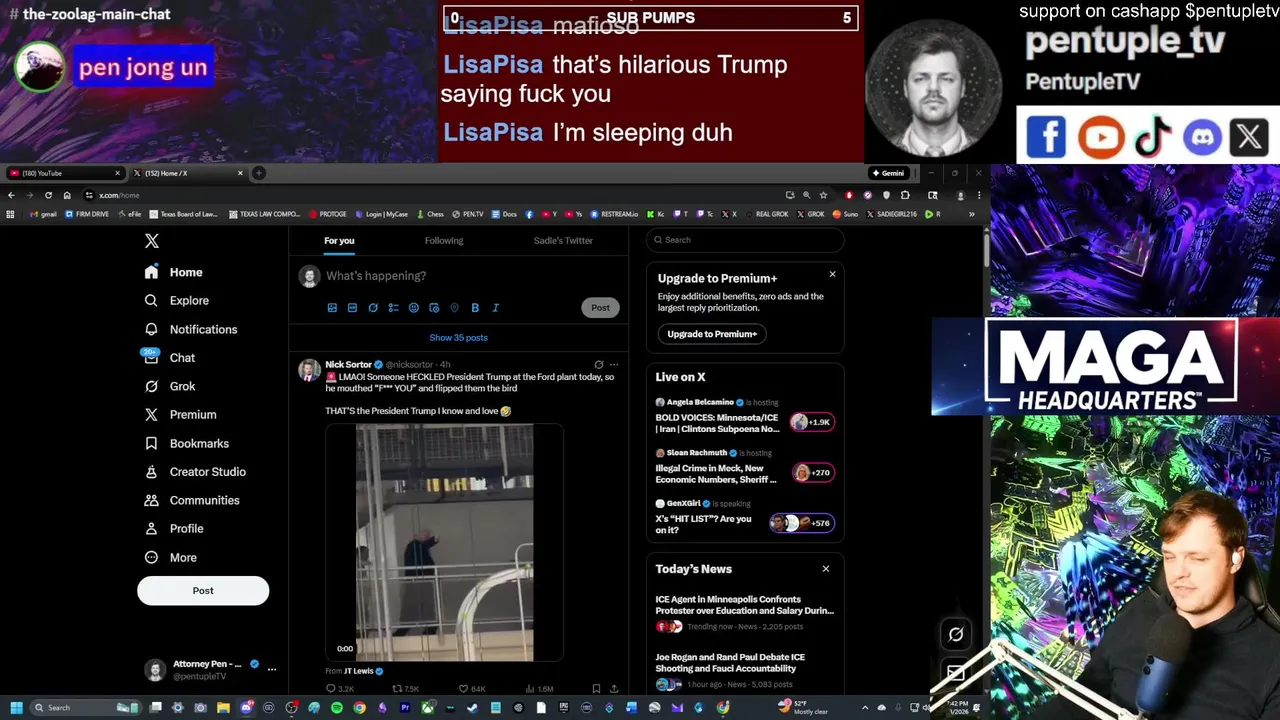Screen dimensions: 1280x720
Task: Click the grey Post button in composer
Action: [600, 307]
